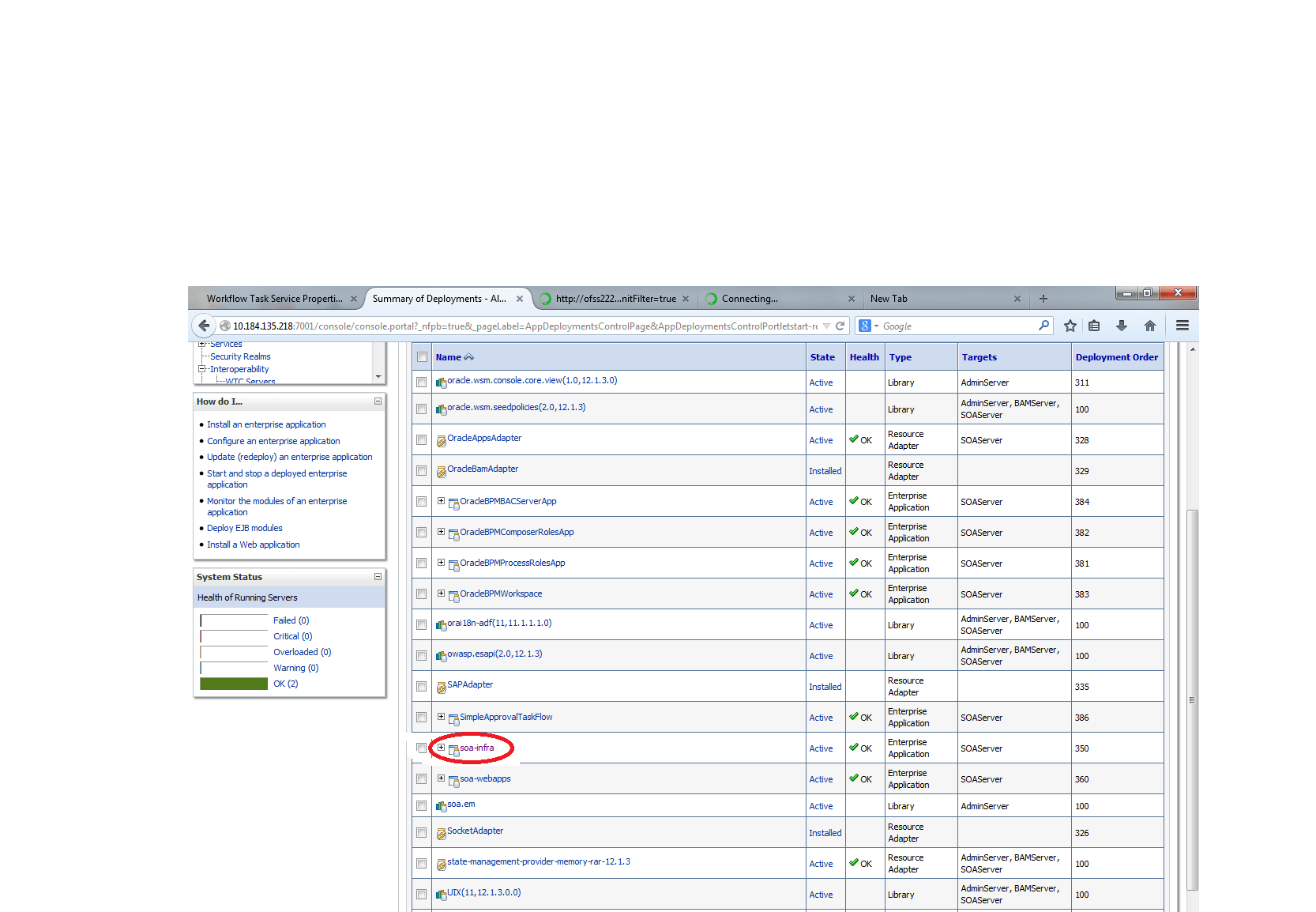Viewport: 1316px width, 912px height.
Task: Click the SAPAdapter resource adapter icon
Action: pos(442,688)
